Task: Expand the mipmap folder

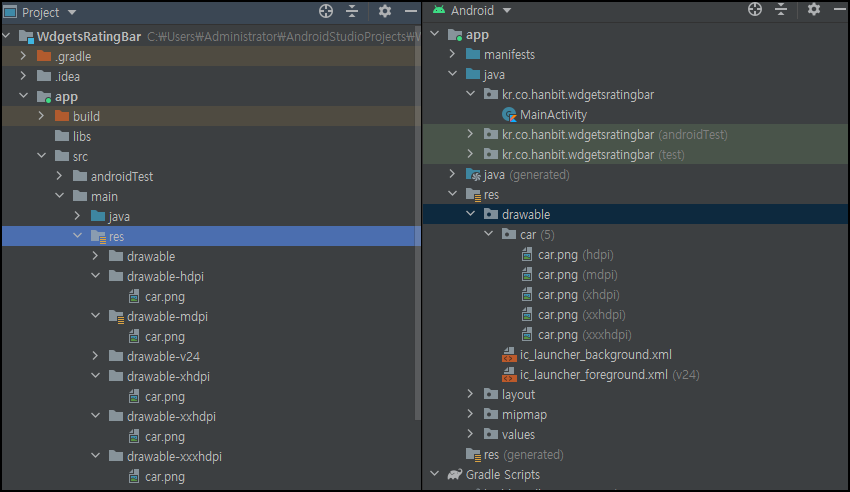Action: 471,415
